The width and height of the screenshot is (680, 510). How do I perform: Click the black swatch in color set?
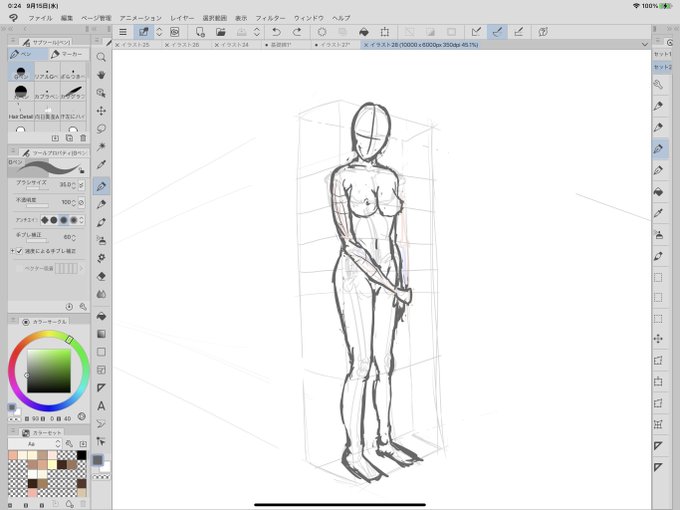pos(82,455)
